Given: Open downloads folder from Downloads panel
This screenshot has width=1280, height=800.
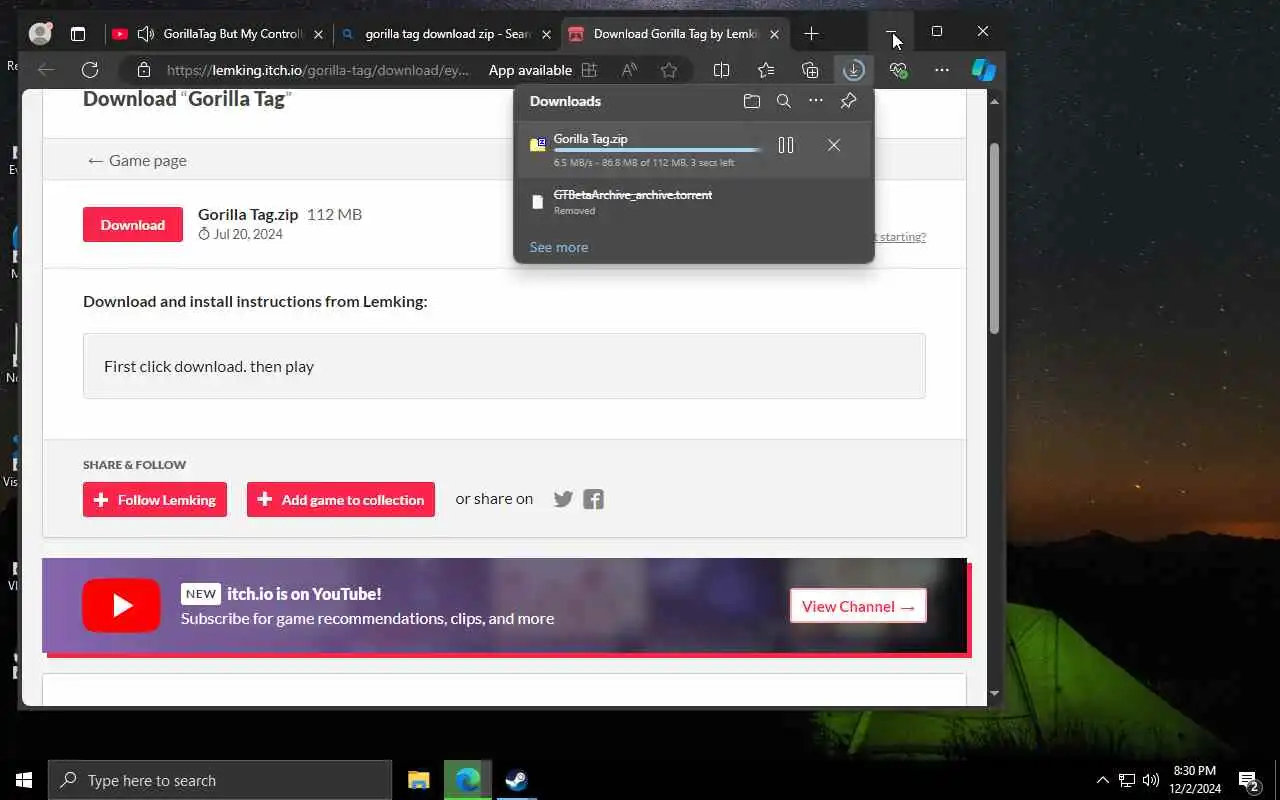Looking at the screenshot, I should [752, 101].
